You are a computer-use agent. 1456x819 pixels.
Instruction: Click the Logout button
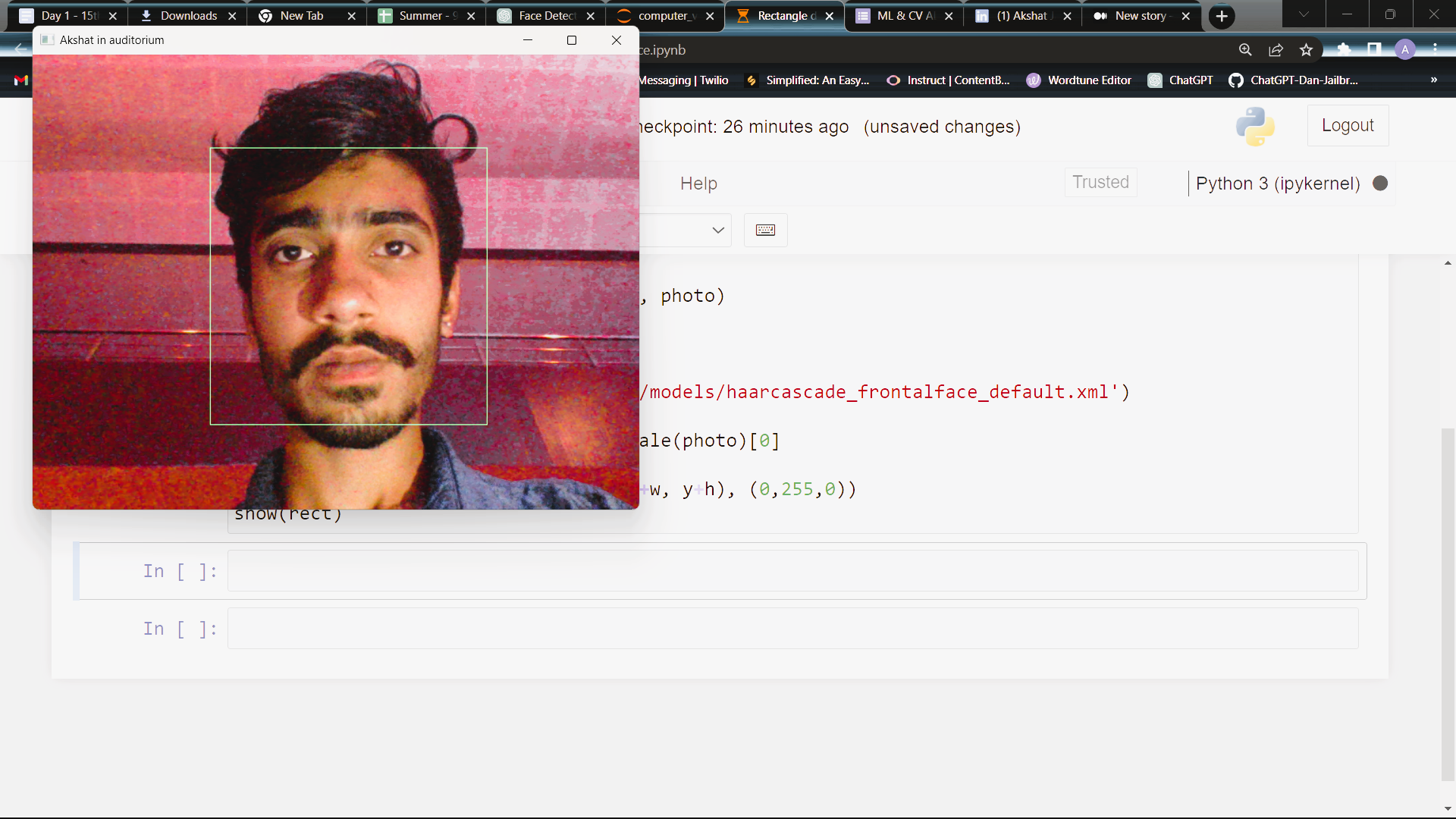pos(1348,126)
